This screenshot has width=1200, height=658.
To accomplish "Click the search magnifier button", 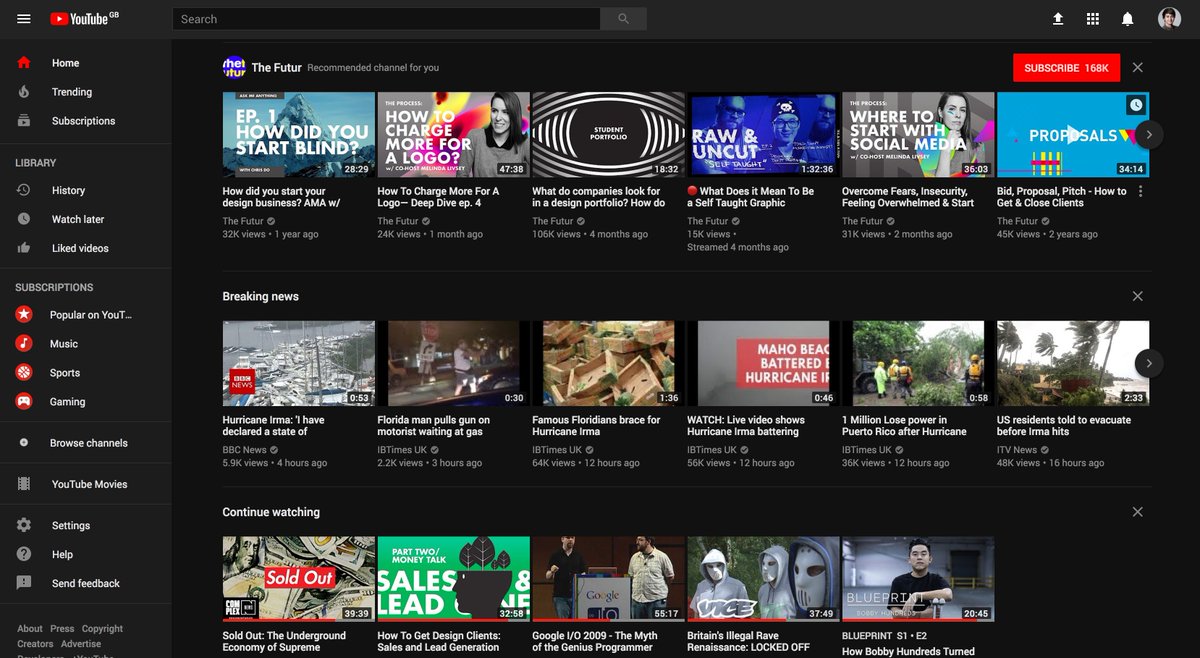I will (624, 19).
